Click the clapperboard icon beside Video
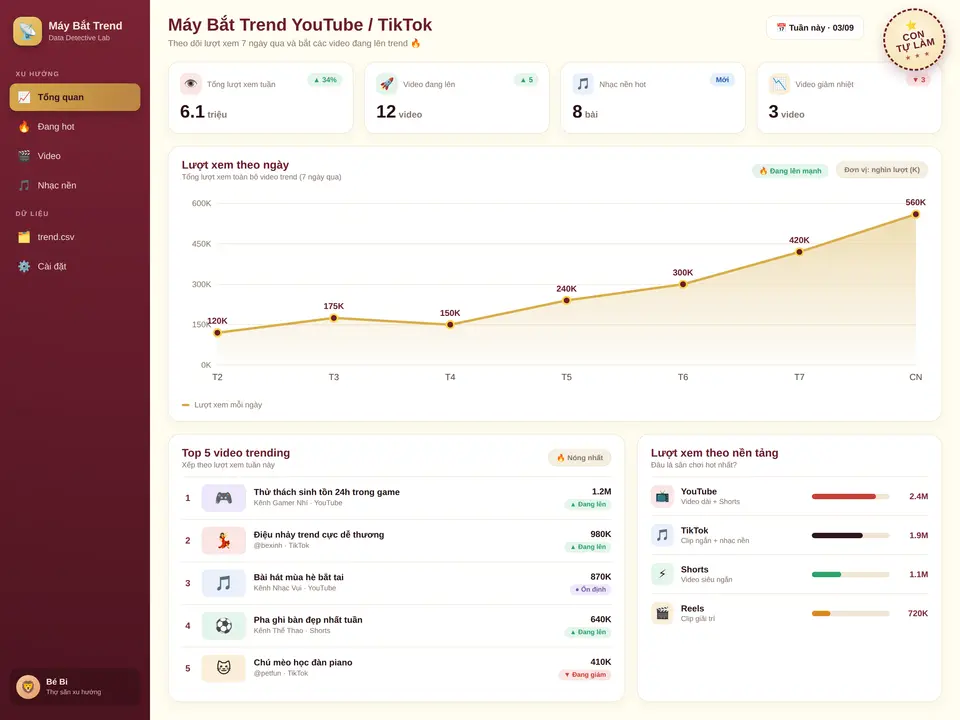Image resolution: width=960 pixels, height=720 pixels. pos(24,156)
